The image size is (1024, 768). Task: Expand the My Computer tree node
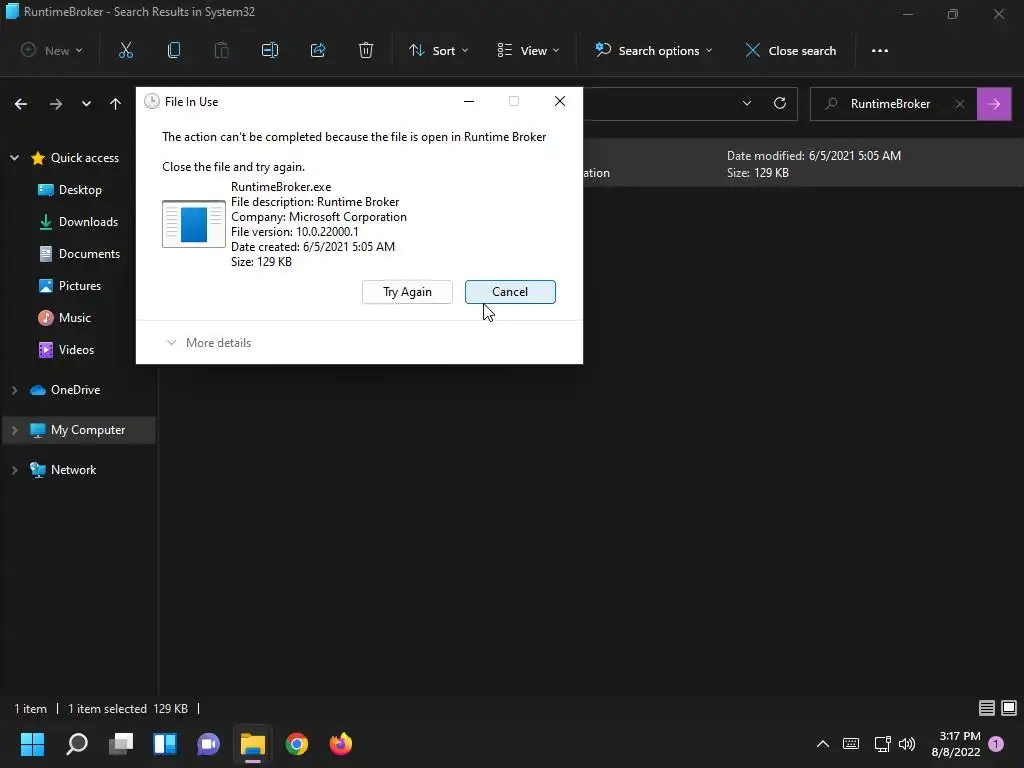[x=14, y=430]
